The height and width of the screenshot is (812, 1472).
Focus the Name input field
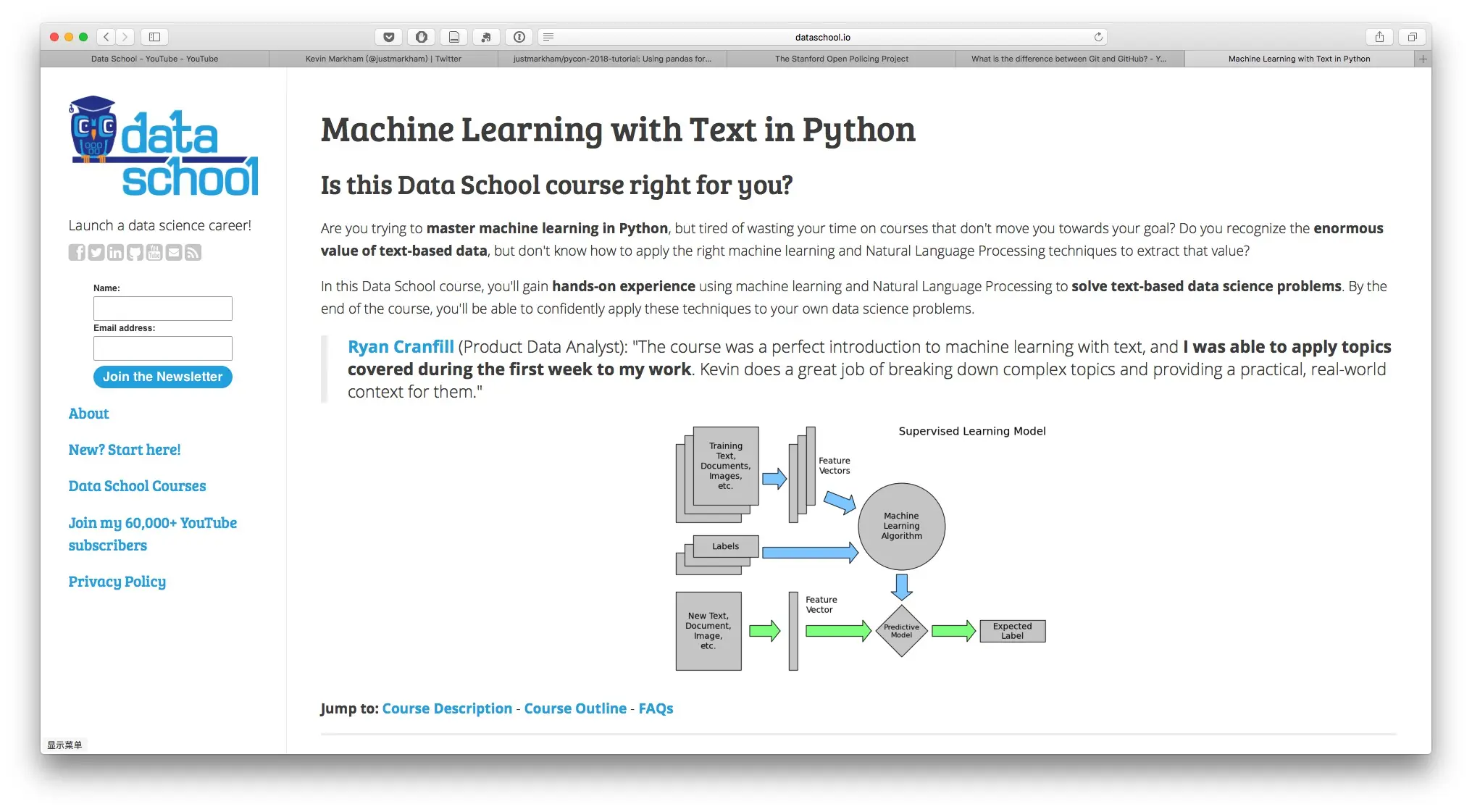163,309
